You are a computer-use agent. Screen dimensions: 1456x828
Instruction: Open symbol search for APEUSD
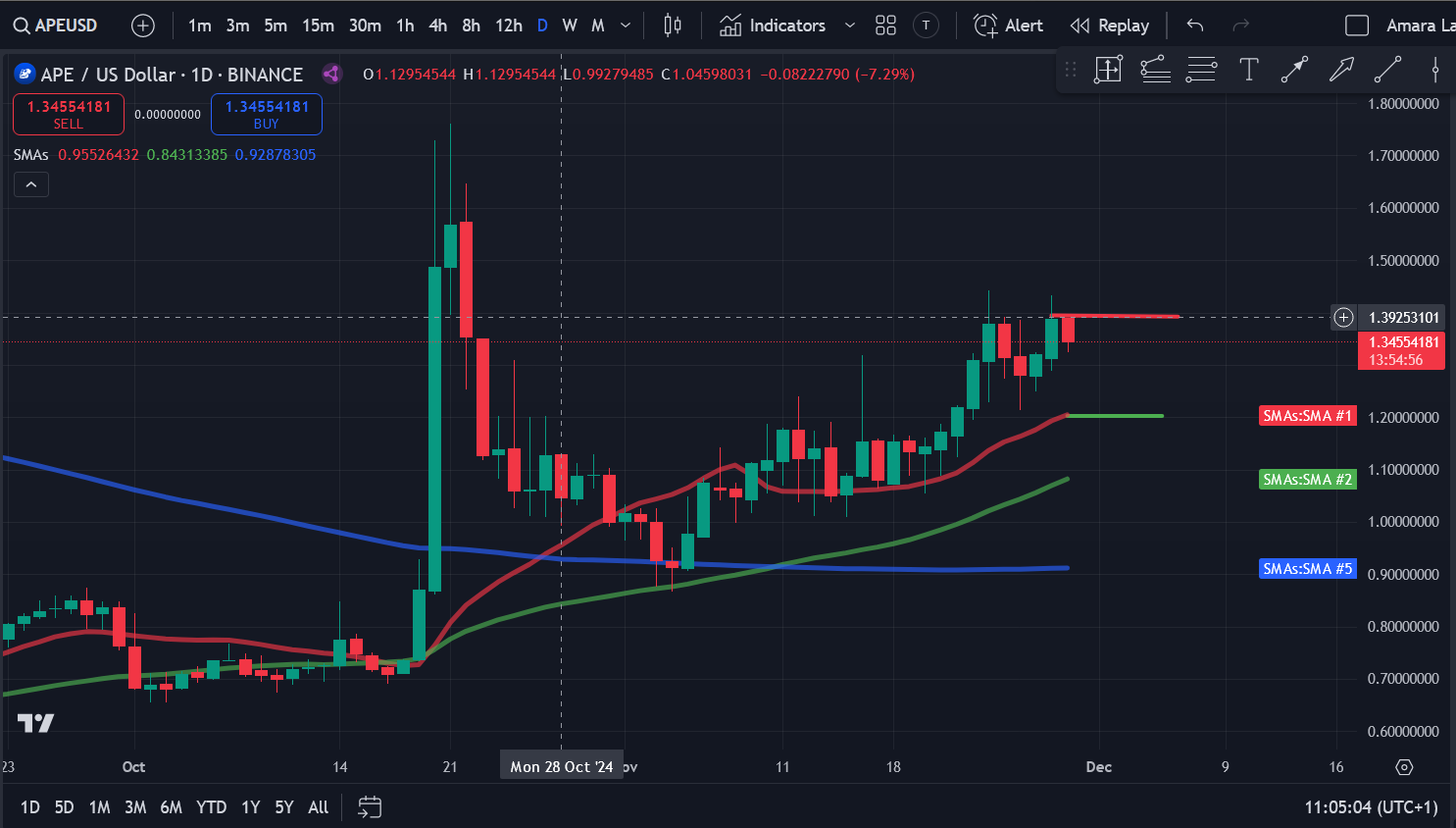click(x=56, y=26)
